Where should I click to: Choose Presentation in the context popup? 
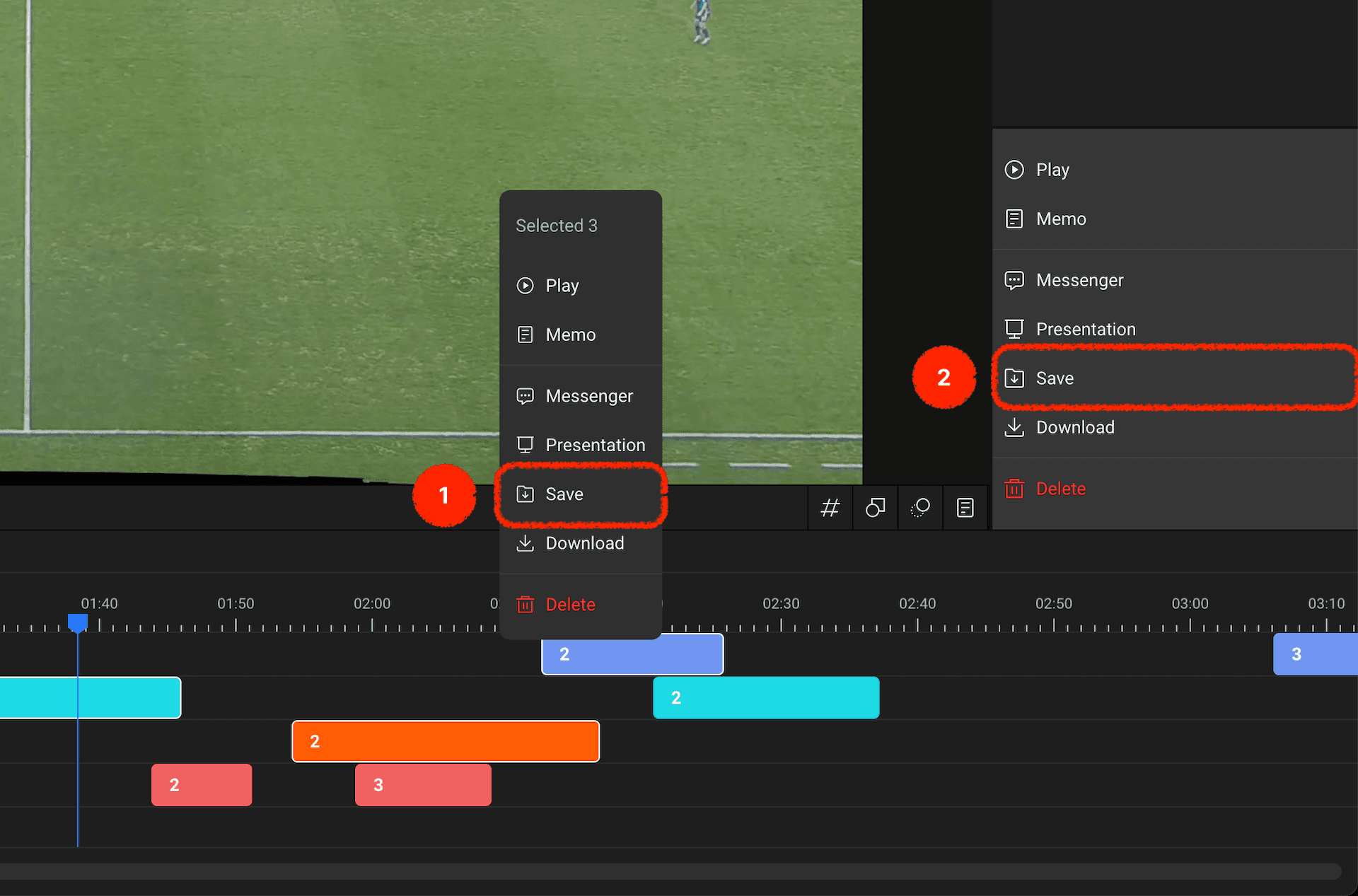pyautogui.click(x=595, y=445)
